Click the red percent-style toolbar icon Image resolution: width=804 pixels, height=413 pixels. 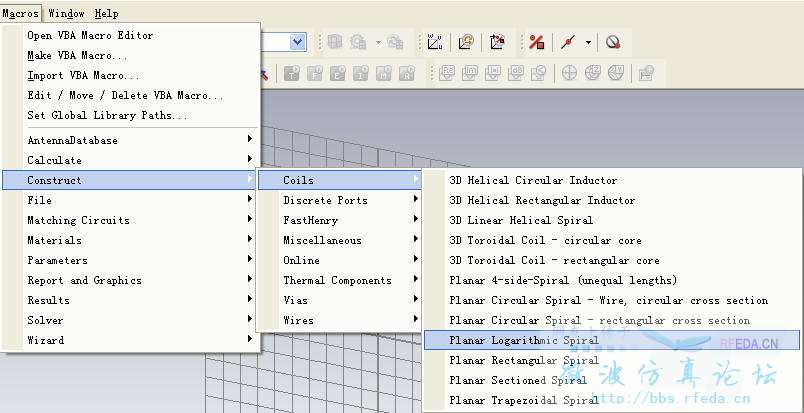pos(536,42)
